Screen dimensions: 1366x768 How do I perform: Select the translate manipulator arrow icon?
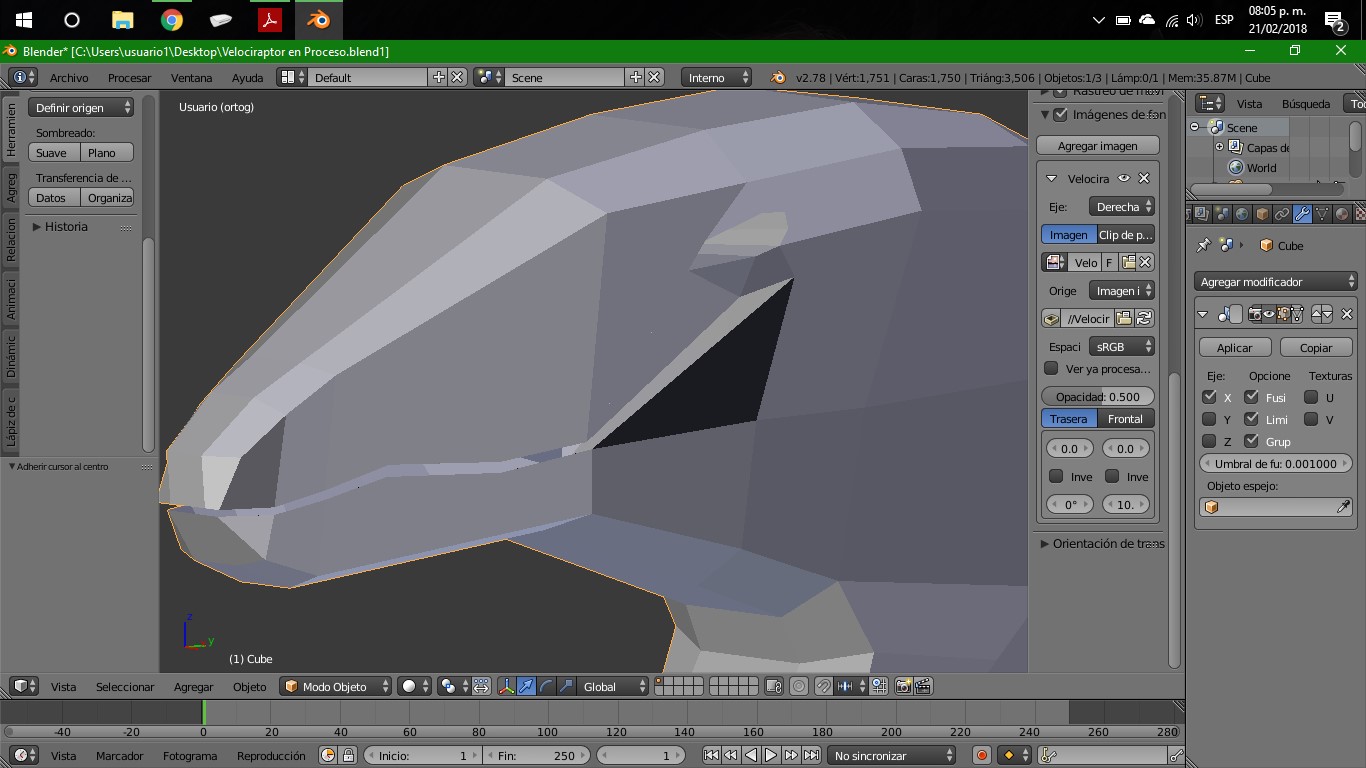526,686
